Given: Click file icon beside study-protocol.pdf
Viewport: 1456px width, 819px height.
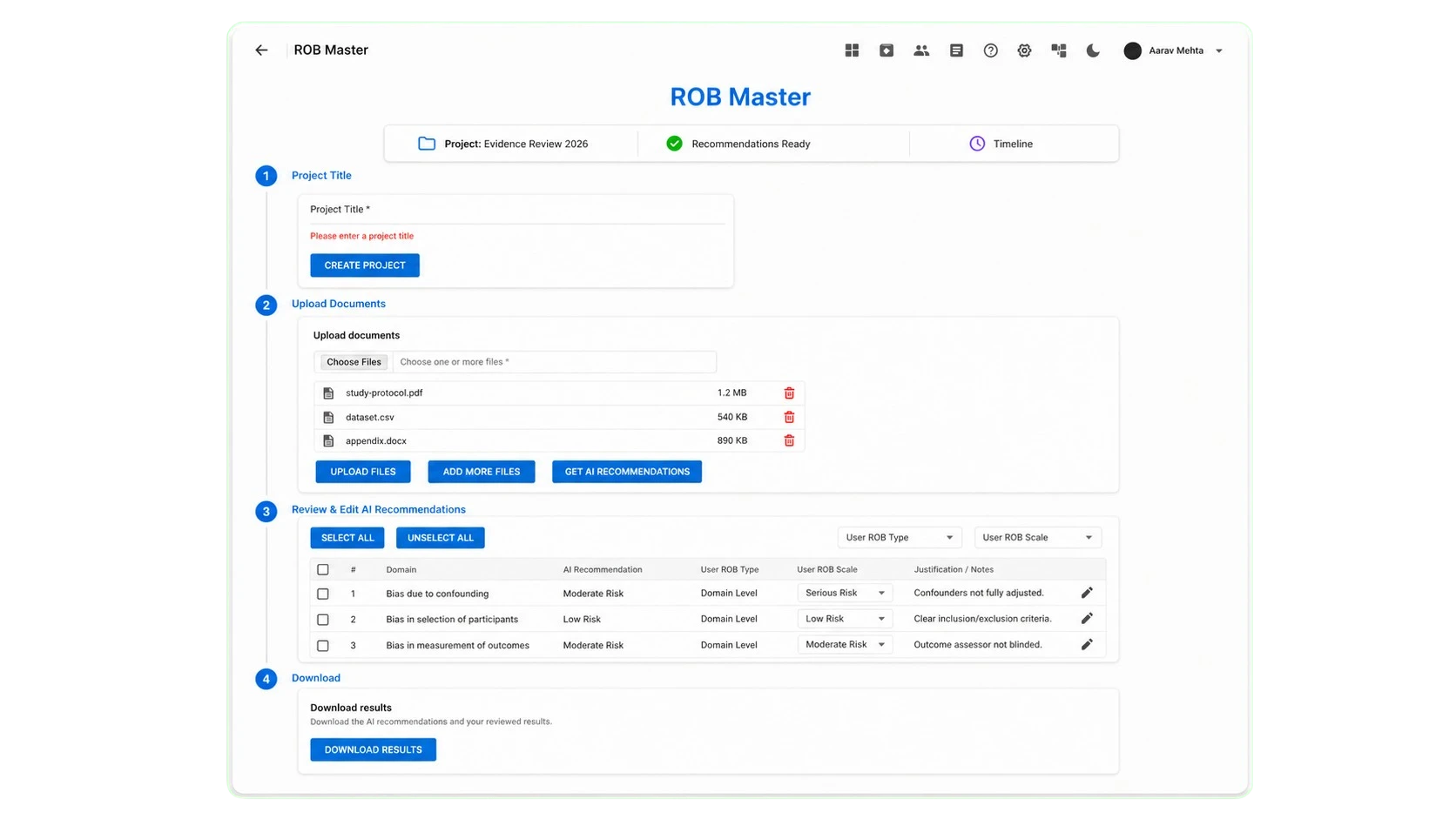Looking at the screenshot, I should (328, 393).
